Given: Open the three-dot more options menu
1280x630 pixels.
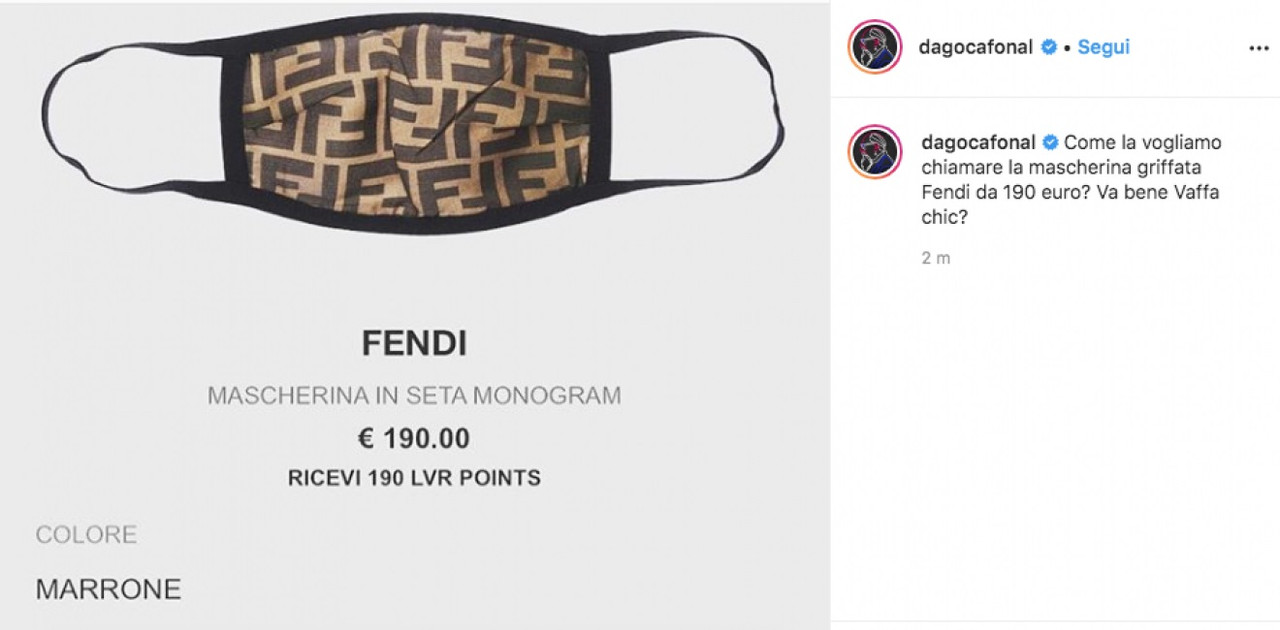Looking at the screenshot, I should pos(1258,48).
